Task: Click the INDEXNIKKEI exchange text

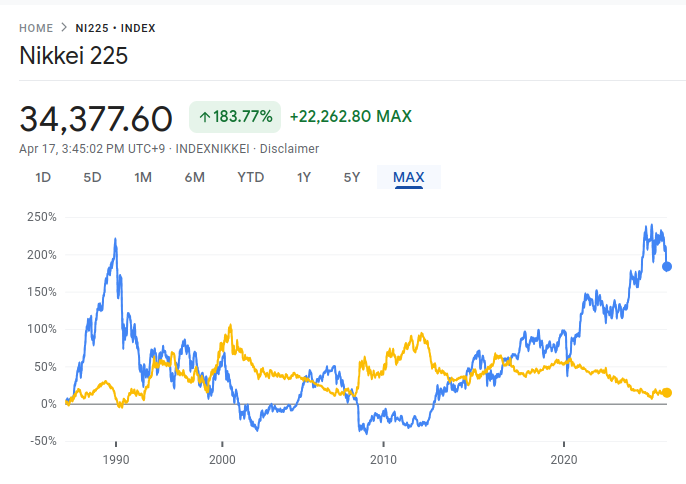Action: [x=212, y=149]
